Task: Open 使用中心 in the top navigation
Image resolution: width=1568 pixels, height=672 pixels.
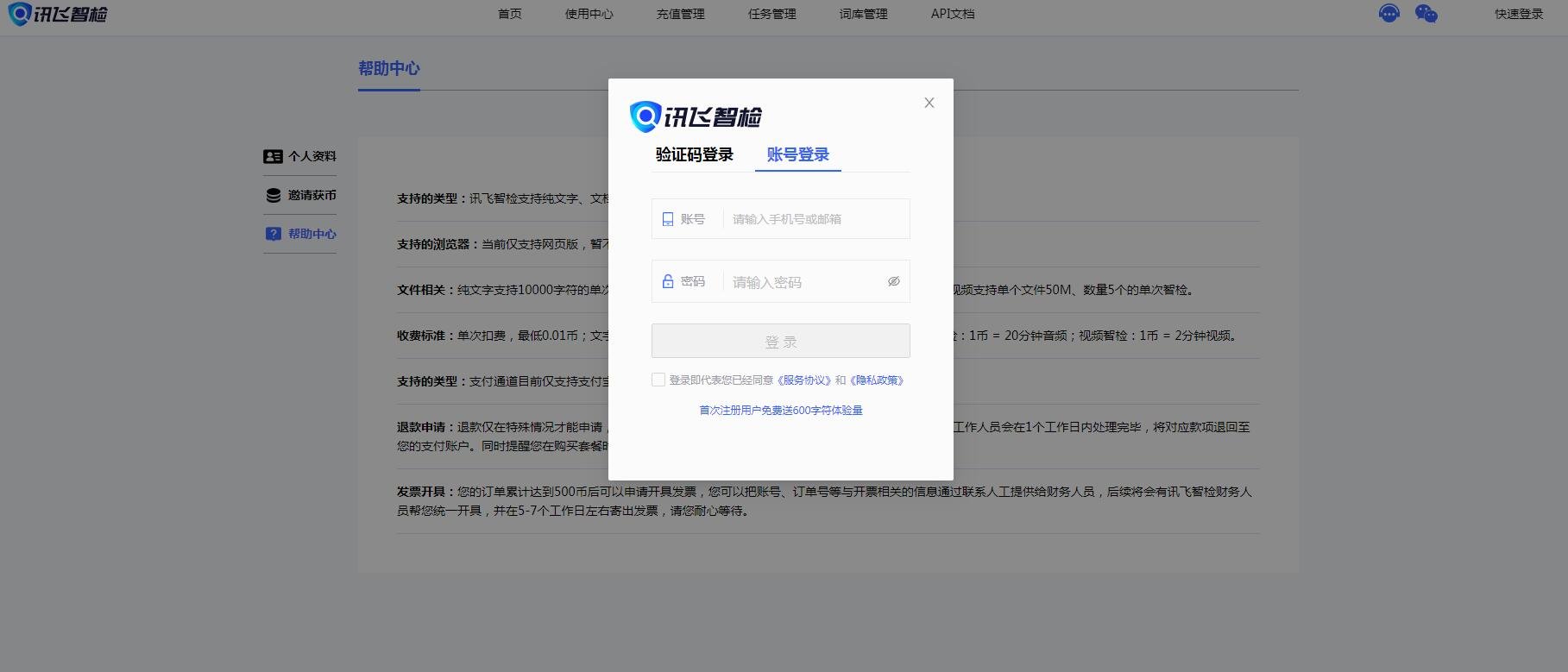Action: click(x=589, y=14)
